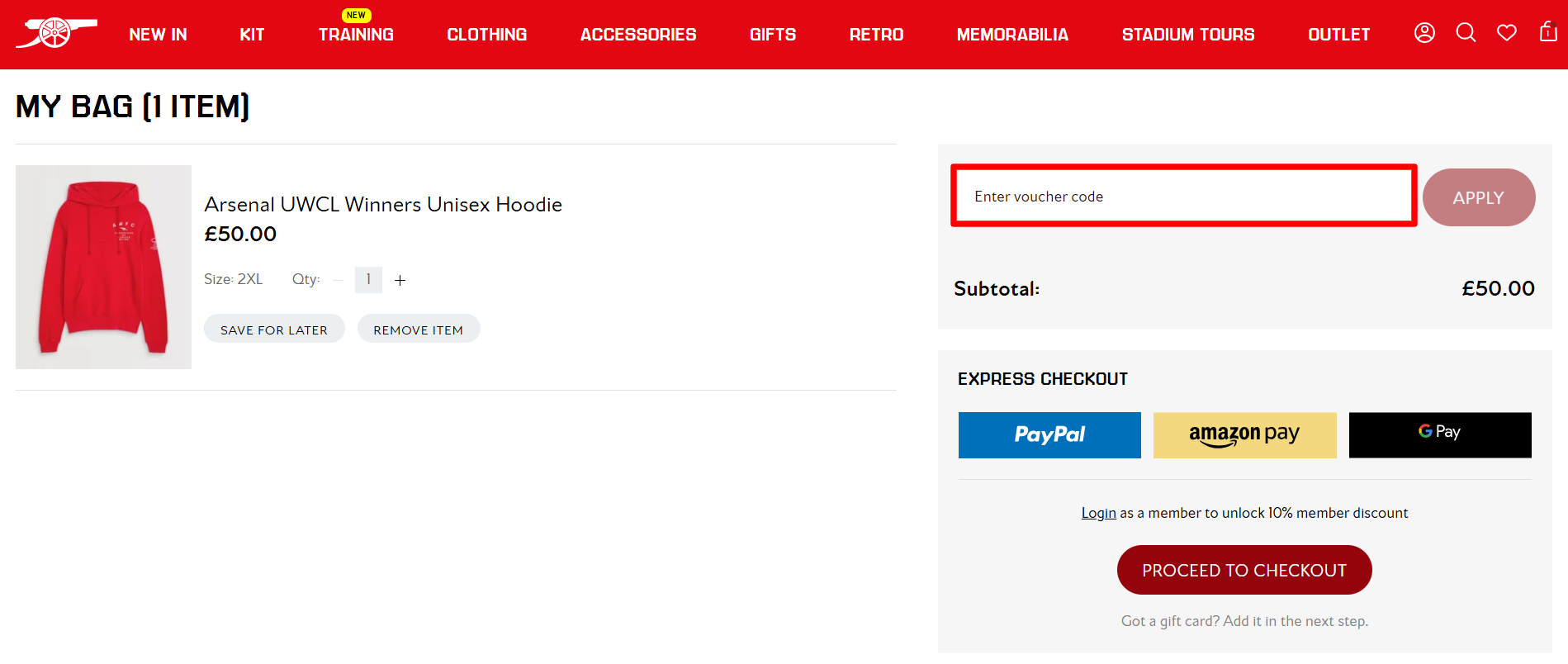Open the TRAINING menu
Viewport: 1568px width, 664px height.
(x=356, y=35)
